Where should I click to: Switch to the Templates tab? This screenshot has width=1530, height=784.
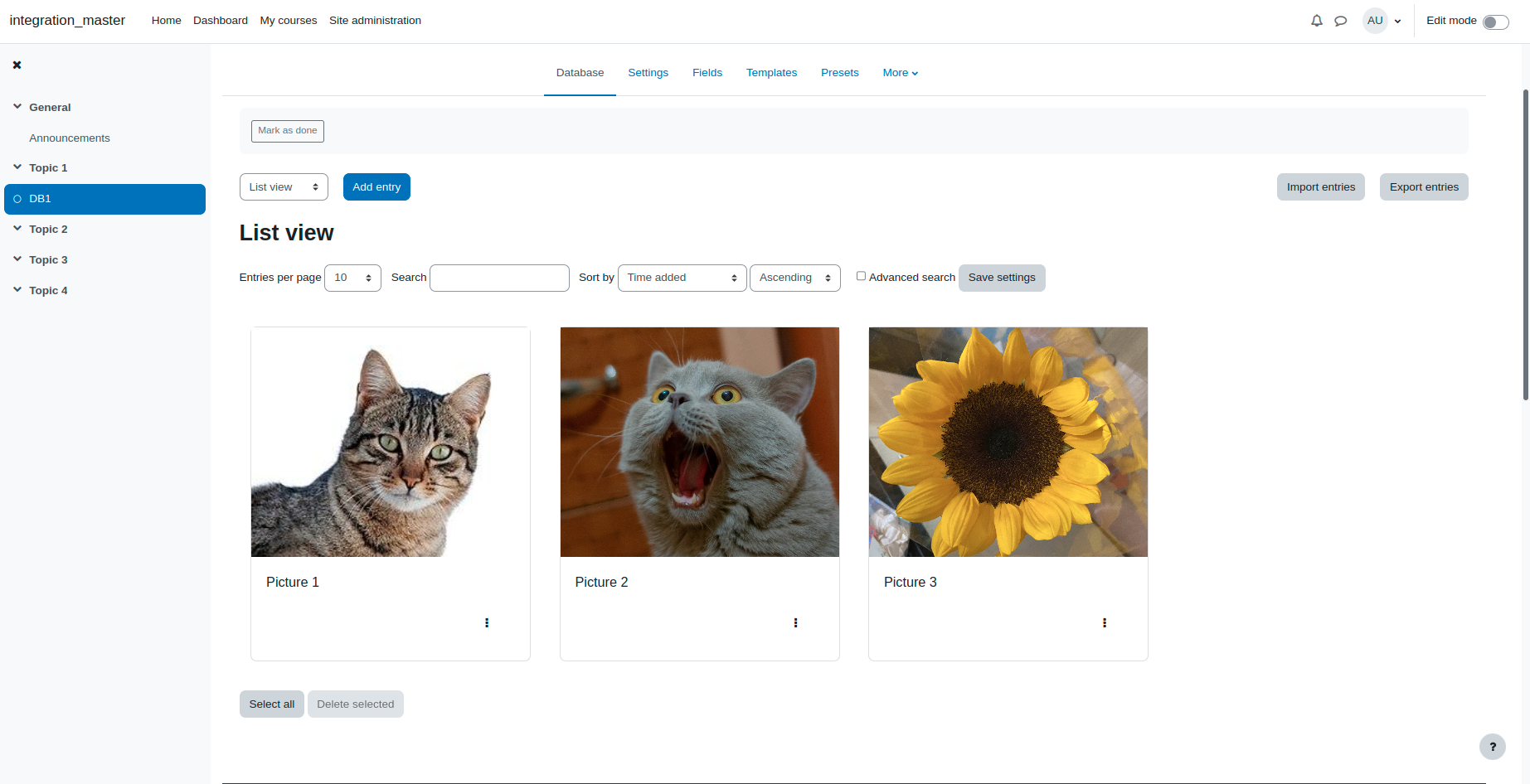point(771,73)
